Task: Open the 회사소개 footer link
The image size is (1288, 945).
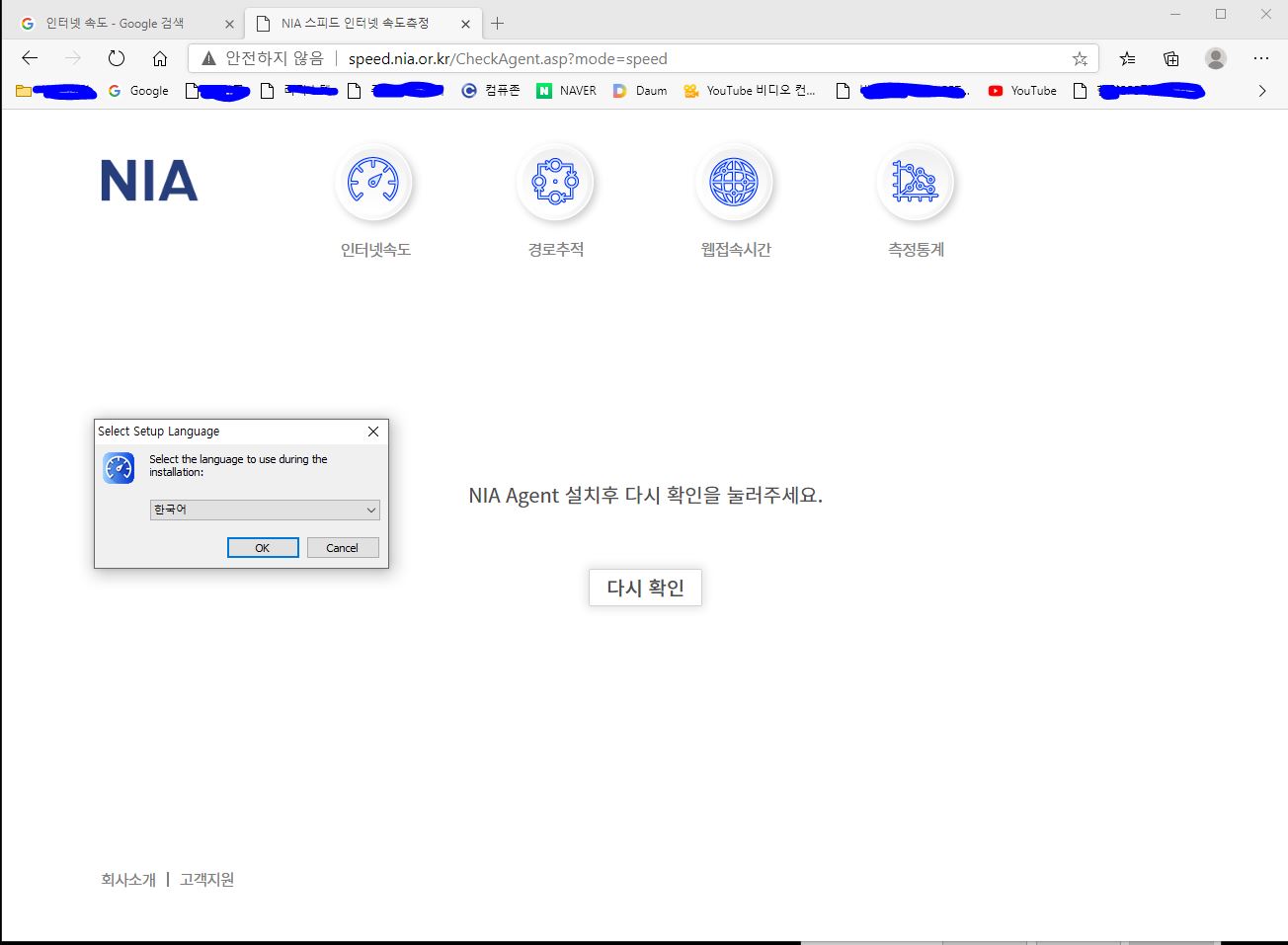Action: click(x=128, y=880)
